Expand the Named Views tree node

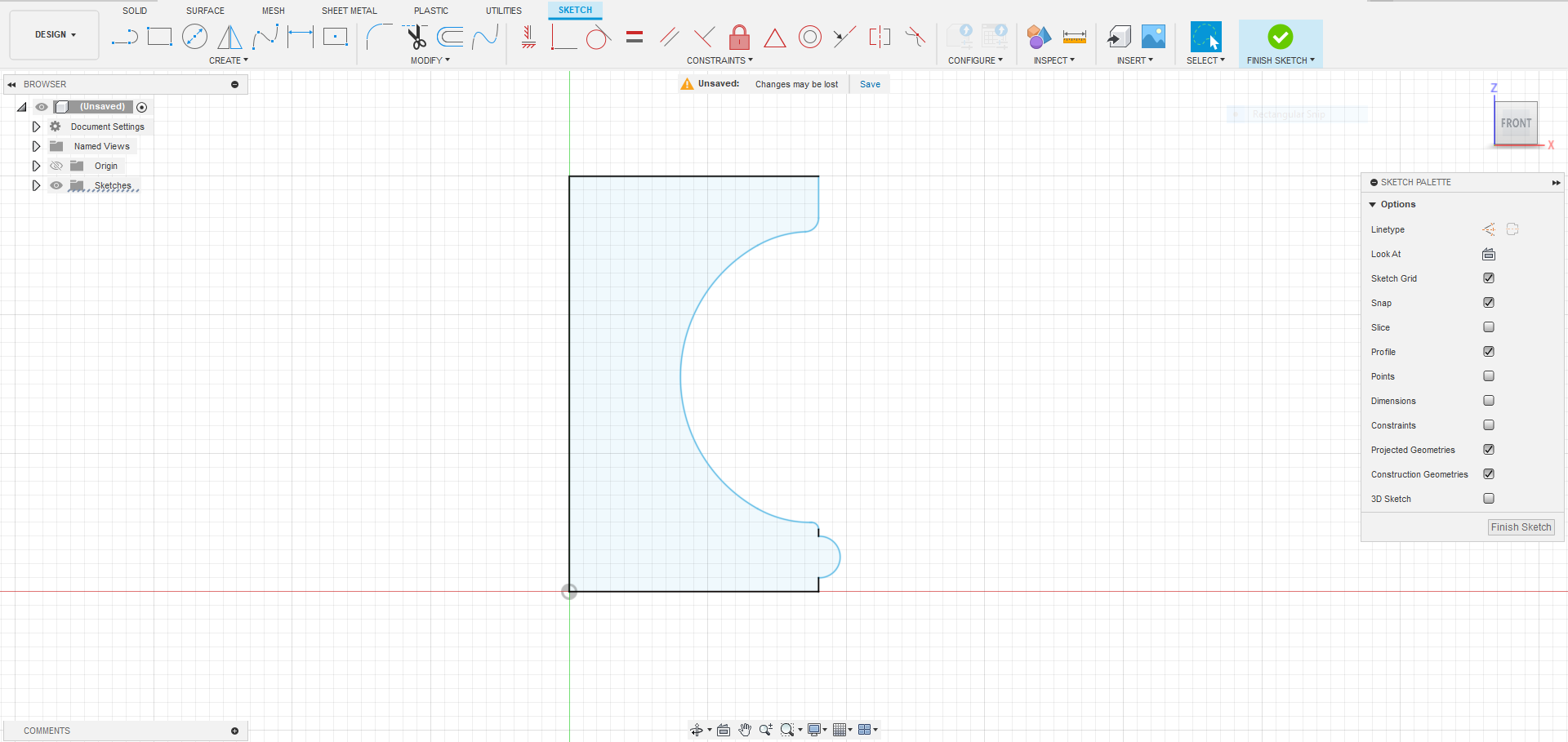pos(36,146)
